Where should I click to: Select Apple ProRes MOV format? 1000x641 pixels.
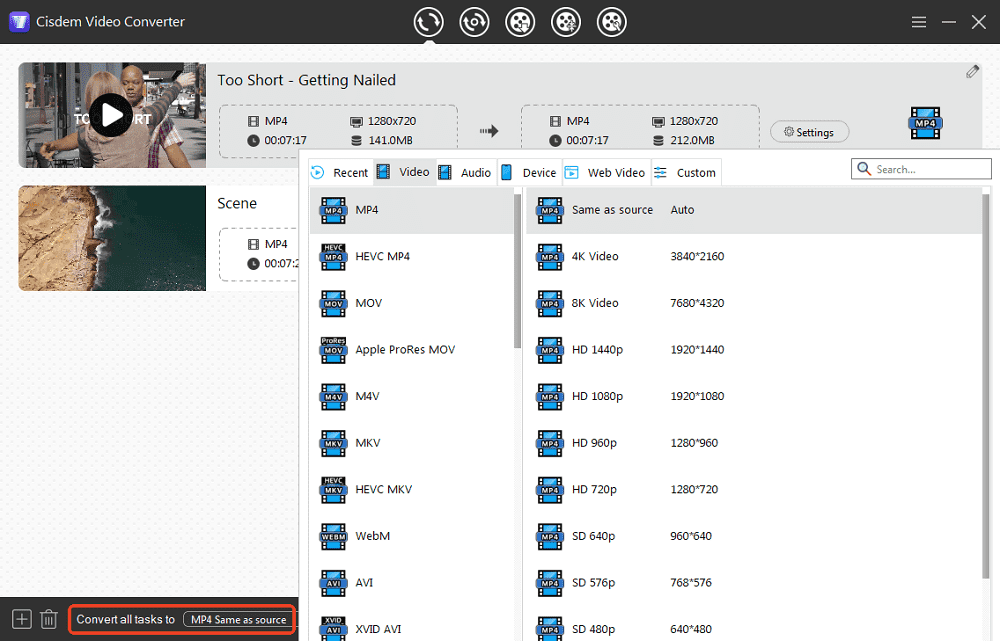pos(411,350)
